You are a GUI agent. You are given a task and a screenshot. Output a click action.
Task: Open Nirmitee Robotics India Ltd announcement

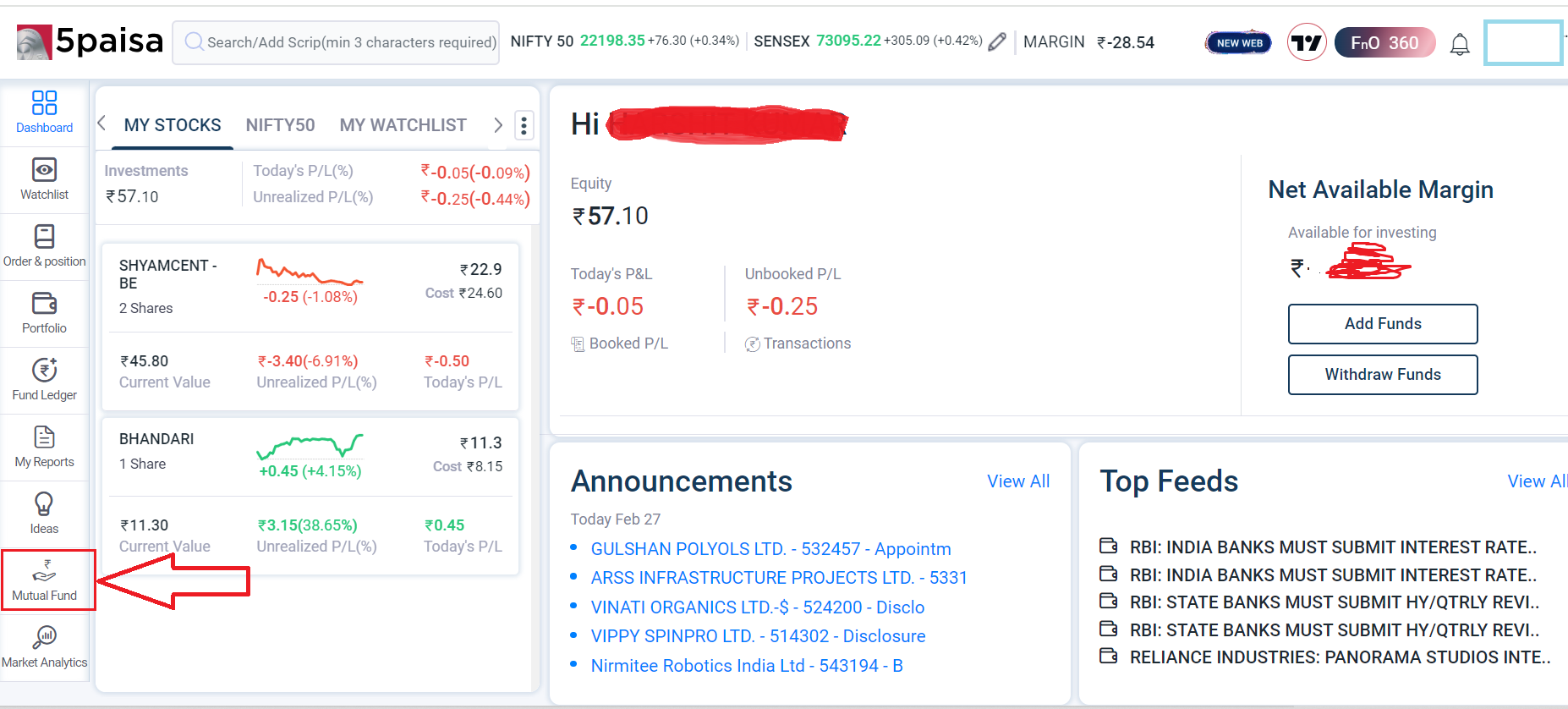747,666
